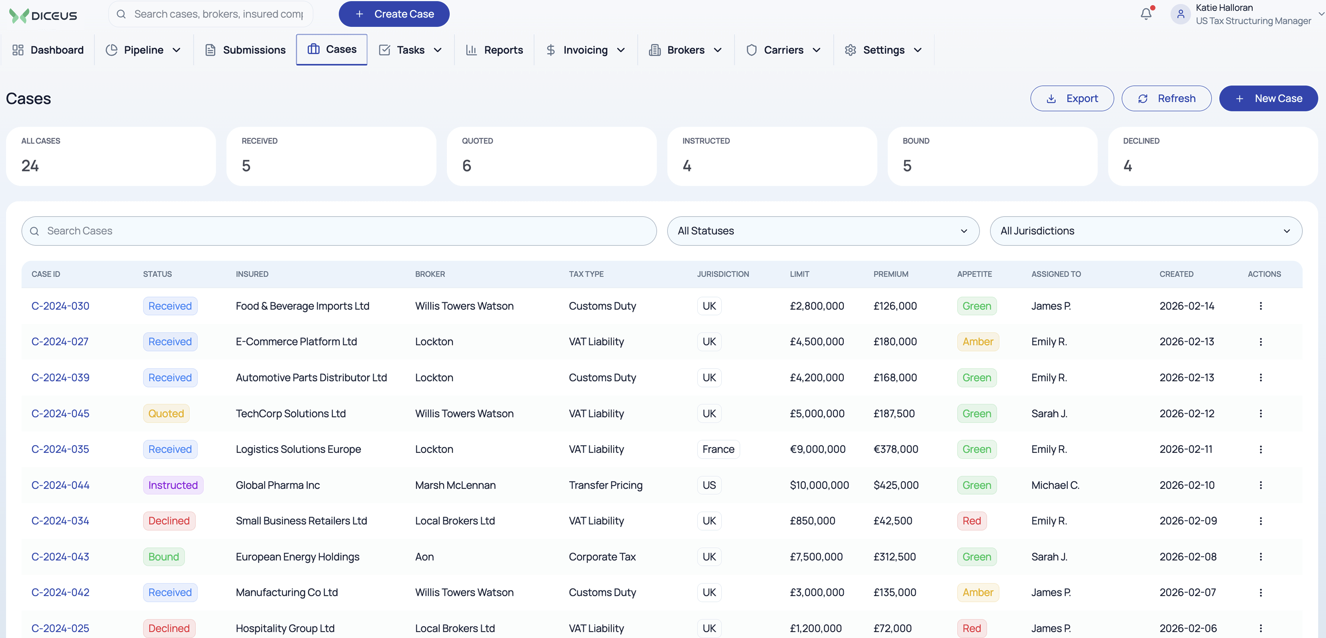1326x638 pixels.
Task: Open case C-2024-043 link
Action: coord(60,557)
